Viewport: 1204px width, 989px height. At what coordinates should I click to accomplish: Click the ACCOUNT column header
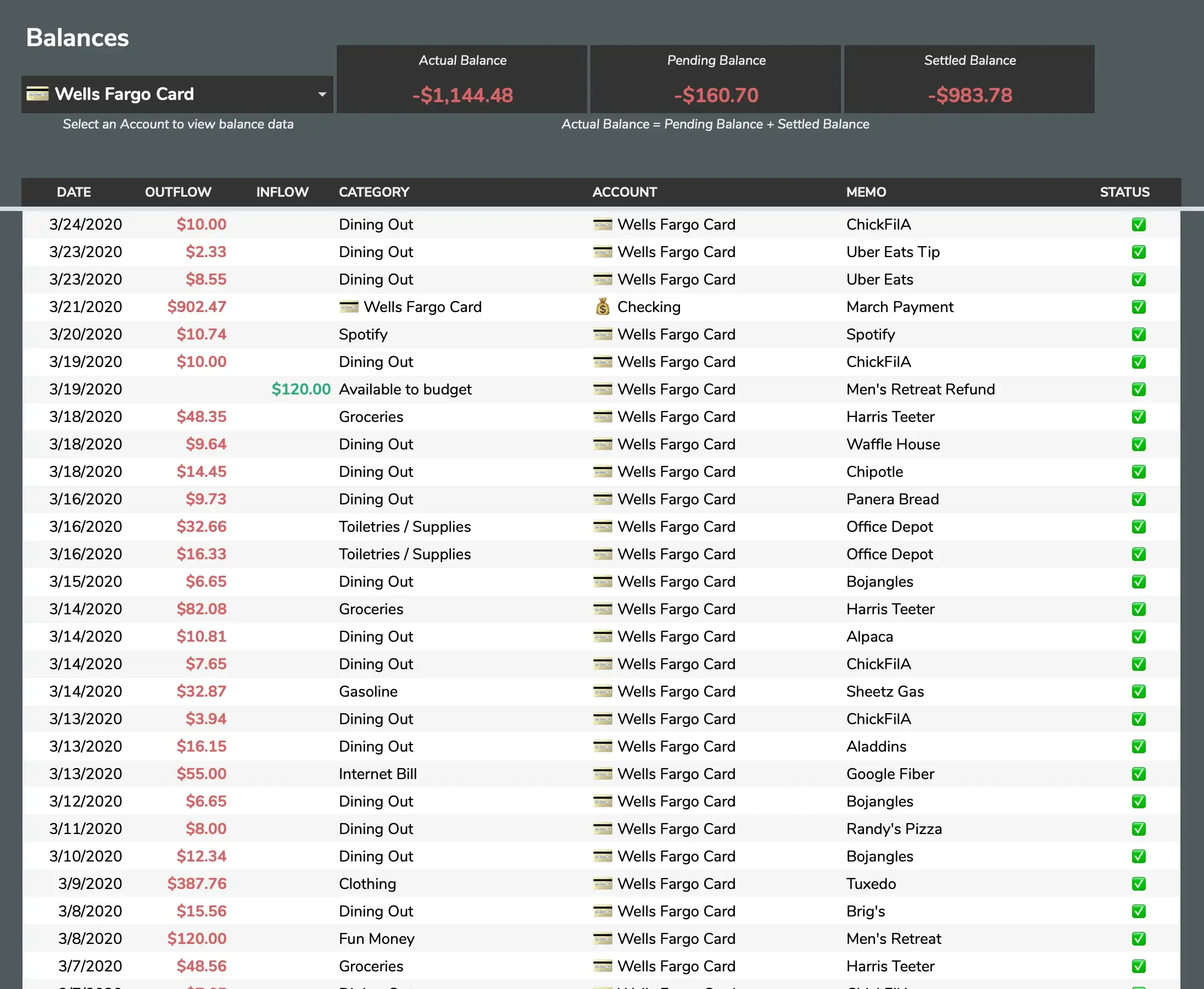coord(624,192)
